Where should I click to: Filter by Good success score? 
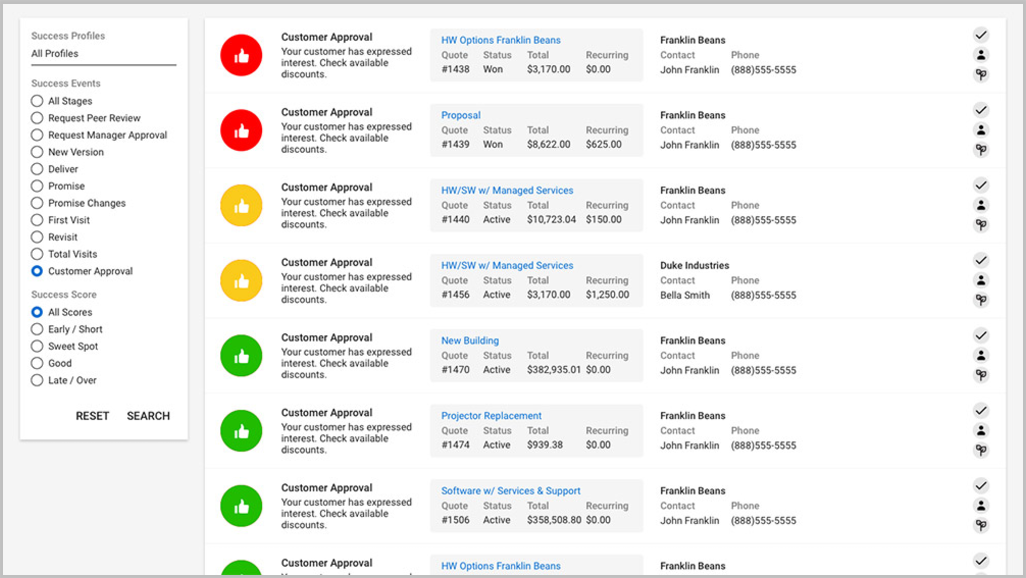[x=37, y=363]
